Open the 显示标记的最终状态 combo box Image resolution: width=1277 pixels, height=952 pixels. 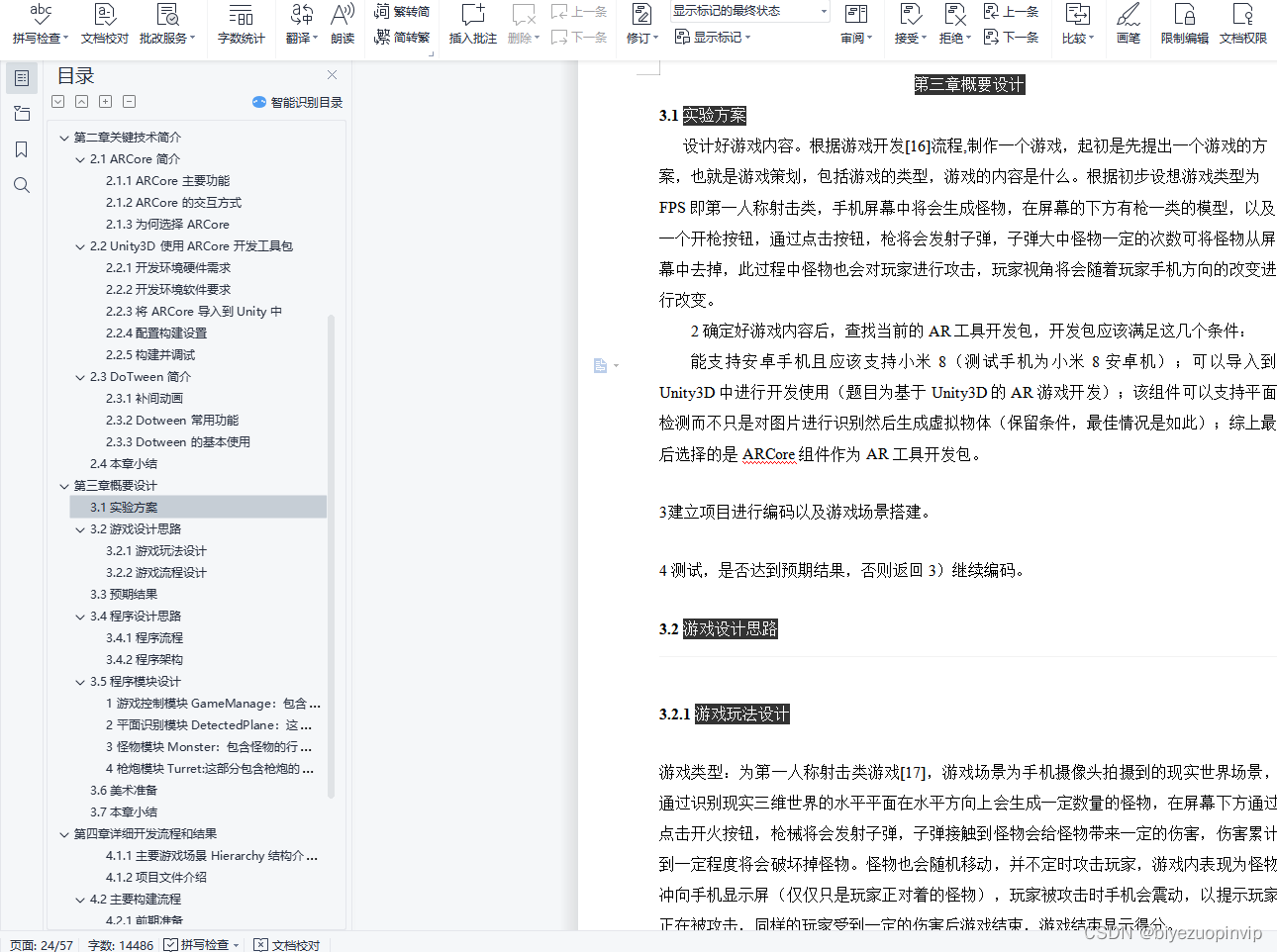coord(750,11)
